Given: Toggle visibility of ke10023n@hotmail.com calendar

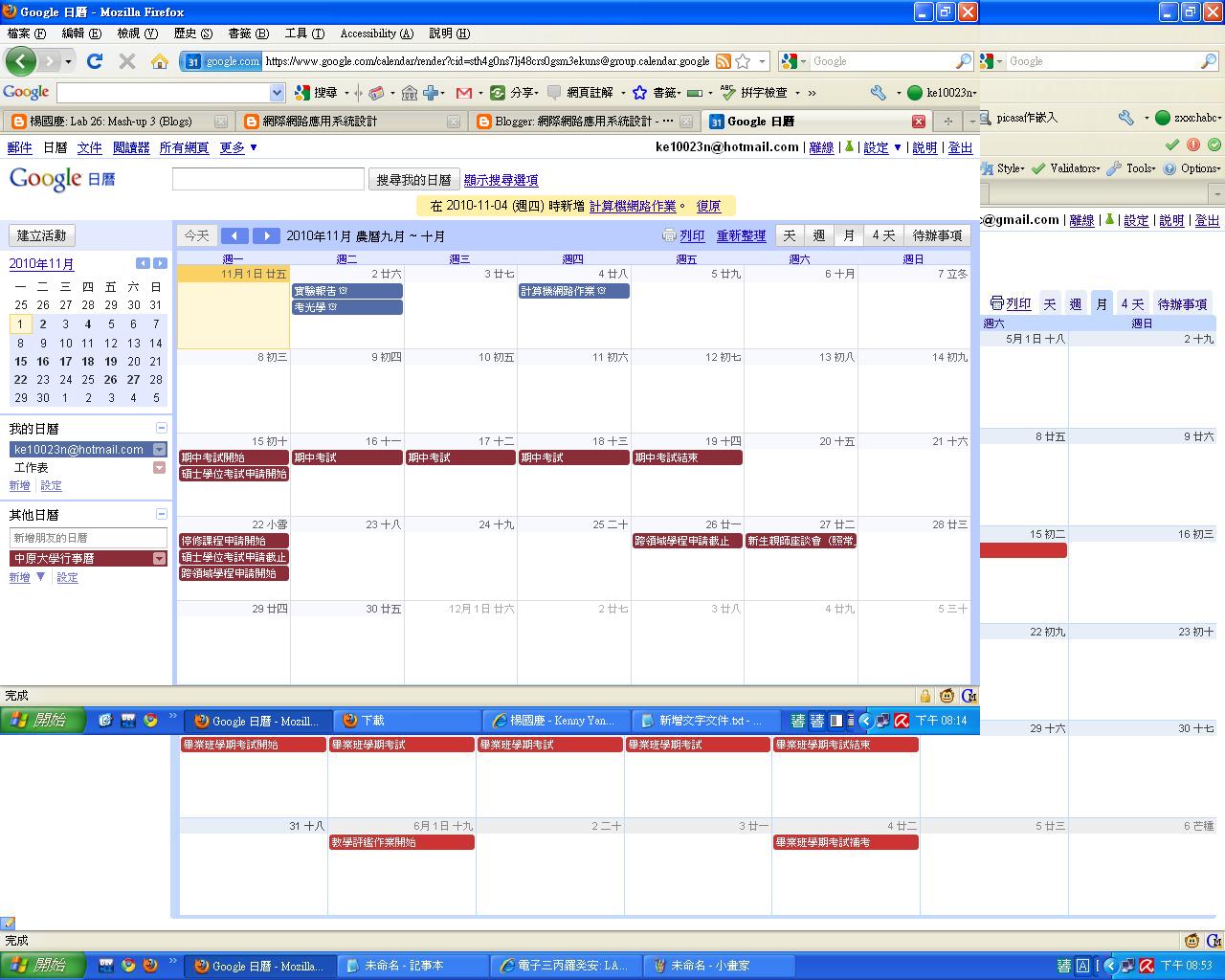Looking at the screenshot, I should click(x=78, y=450).
